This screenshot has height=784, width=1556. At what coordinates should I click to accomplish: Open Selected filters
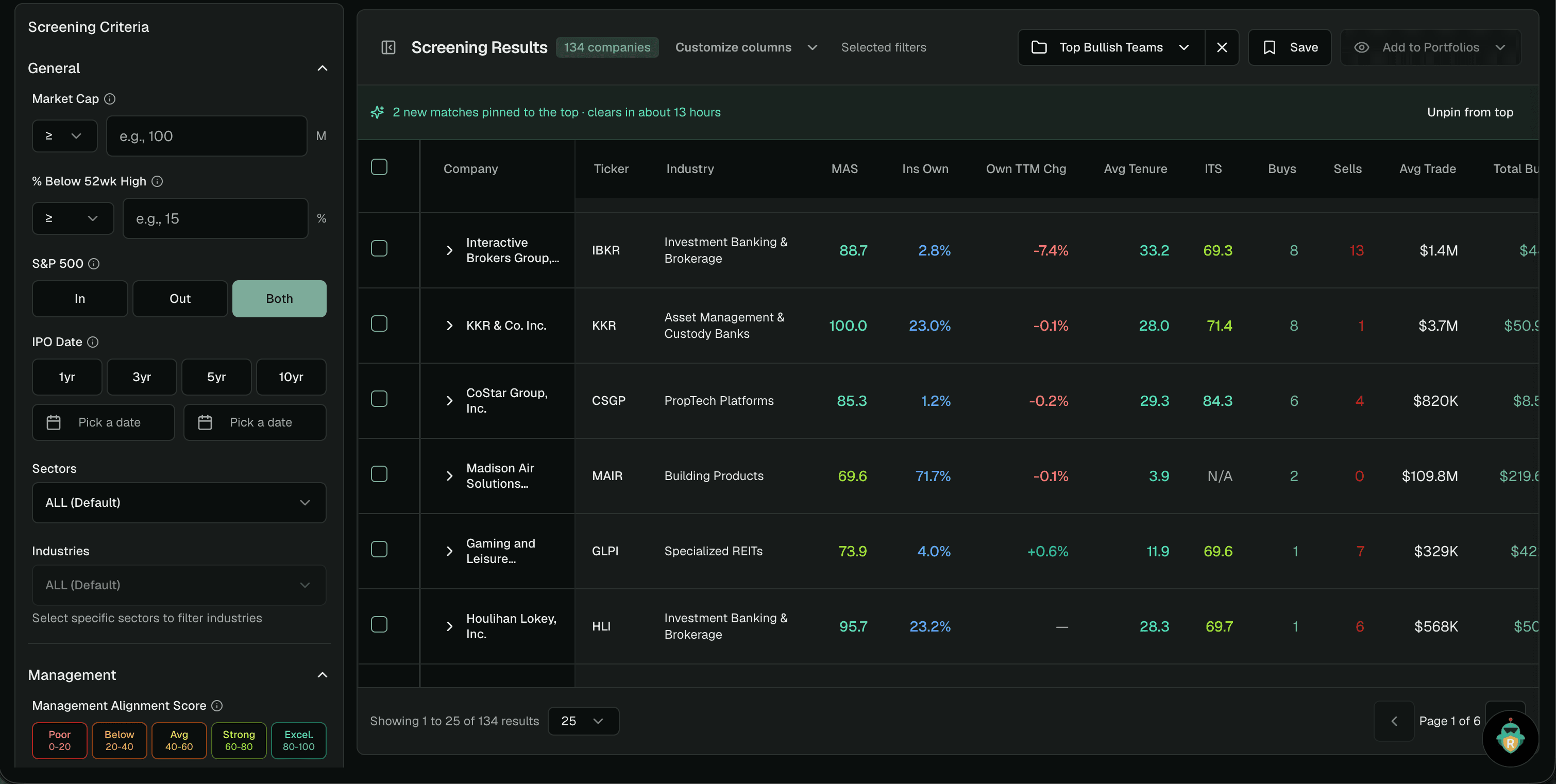tap(883, 47)
